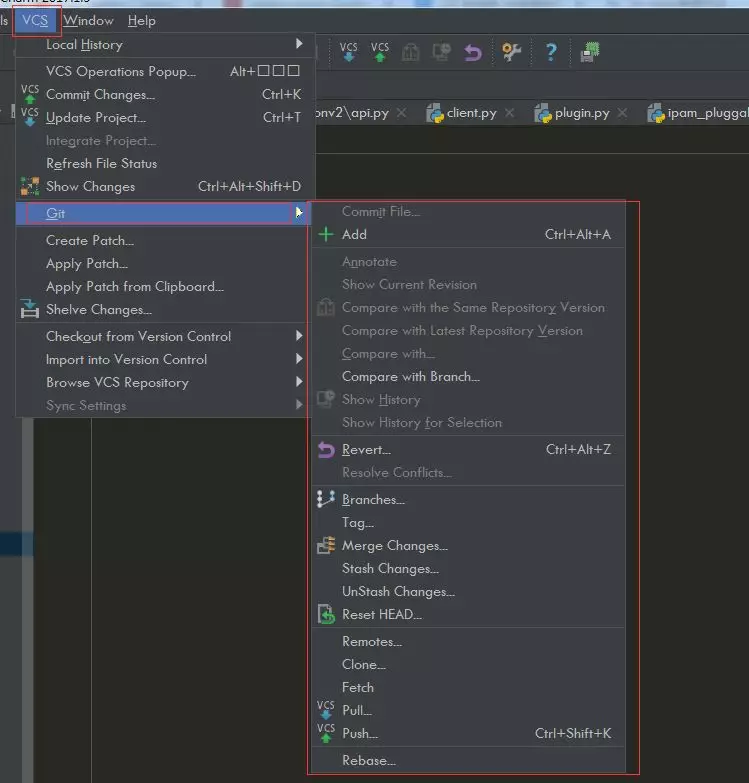Select Tag in Git submenu
This screenshot has height=783, width=749.
(x=468, y=522)
